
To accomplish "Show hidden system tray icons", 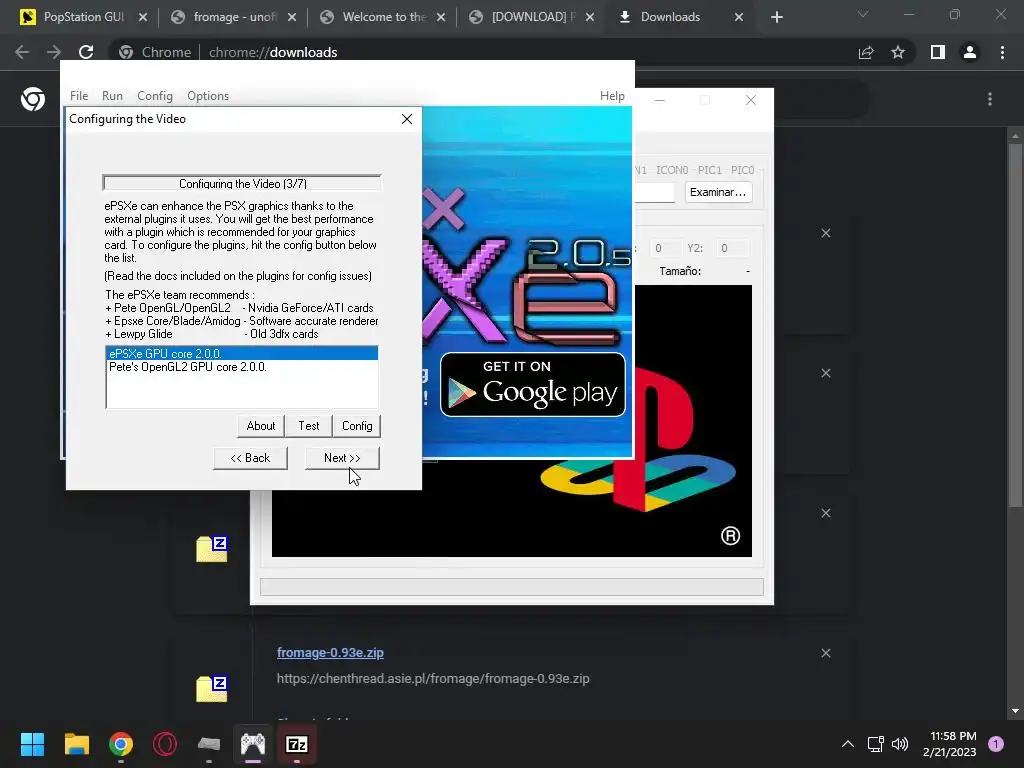I will (x=848, y=744).
